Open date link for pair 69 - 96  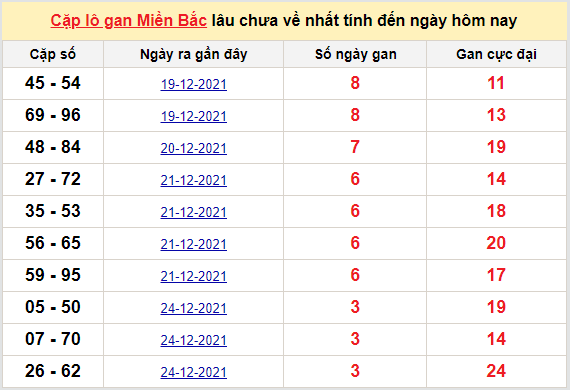193,116
